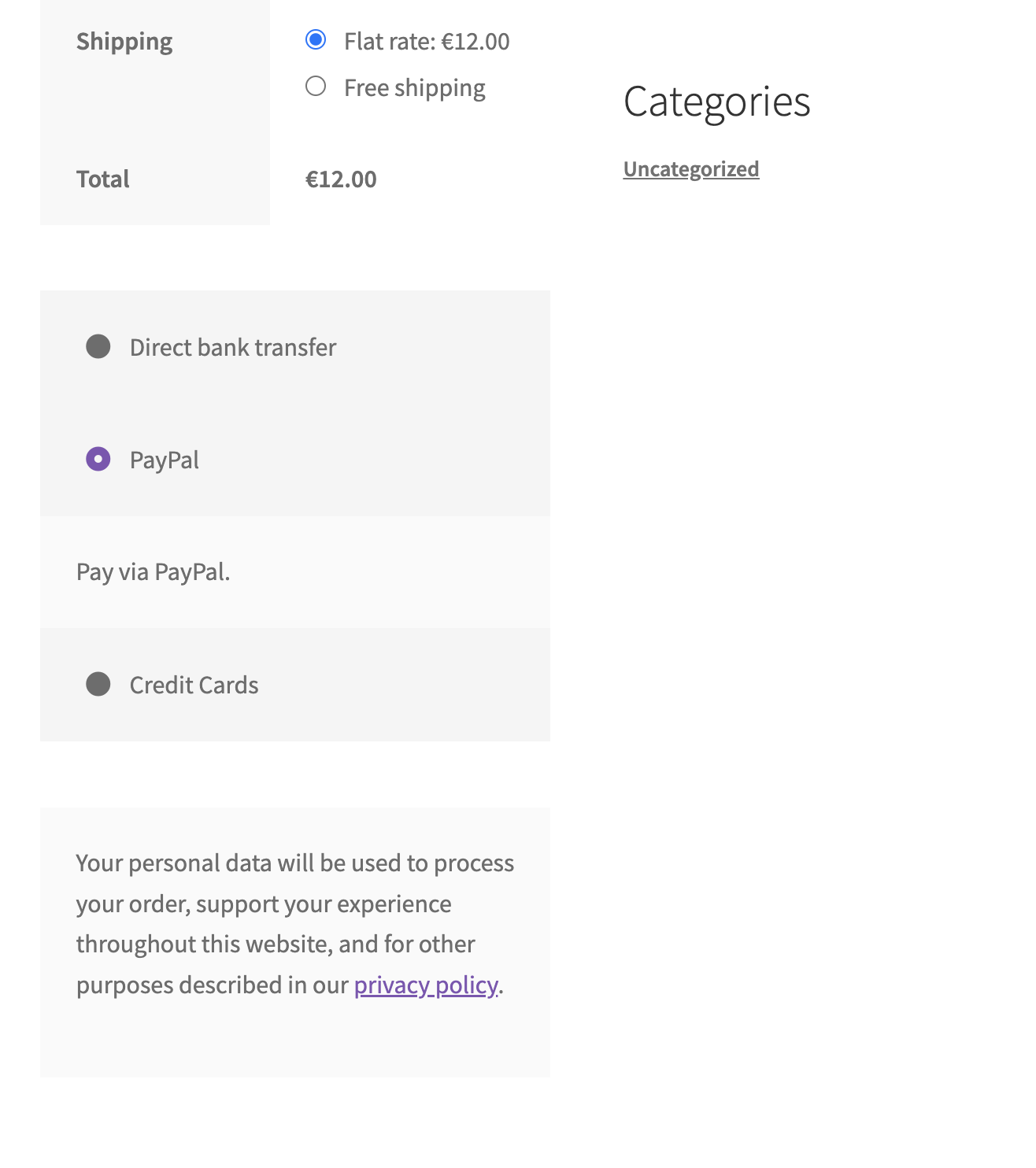Click the Direct bank transfer radio circle
1036x1168 pixels.
coord(98,346)
